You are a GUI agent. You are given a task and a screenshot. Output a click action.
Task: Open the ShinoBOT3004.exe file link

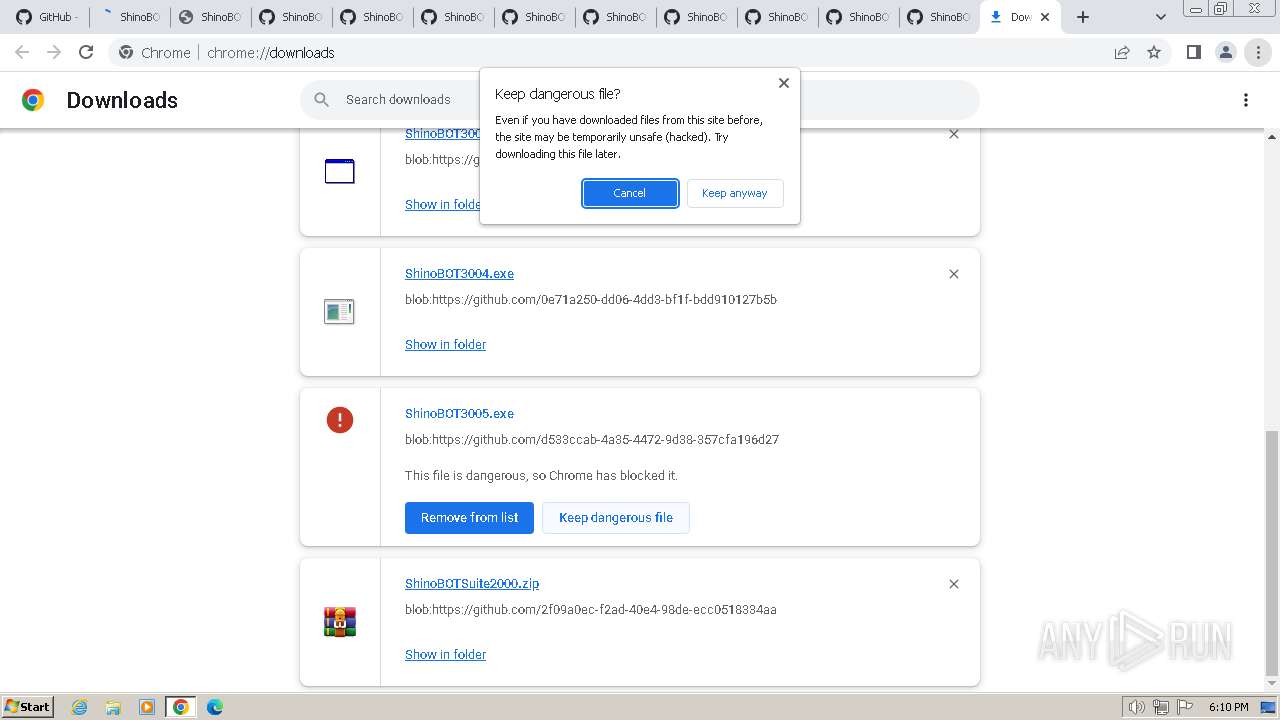coord(459,273)
